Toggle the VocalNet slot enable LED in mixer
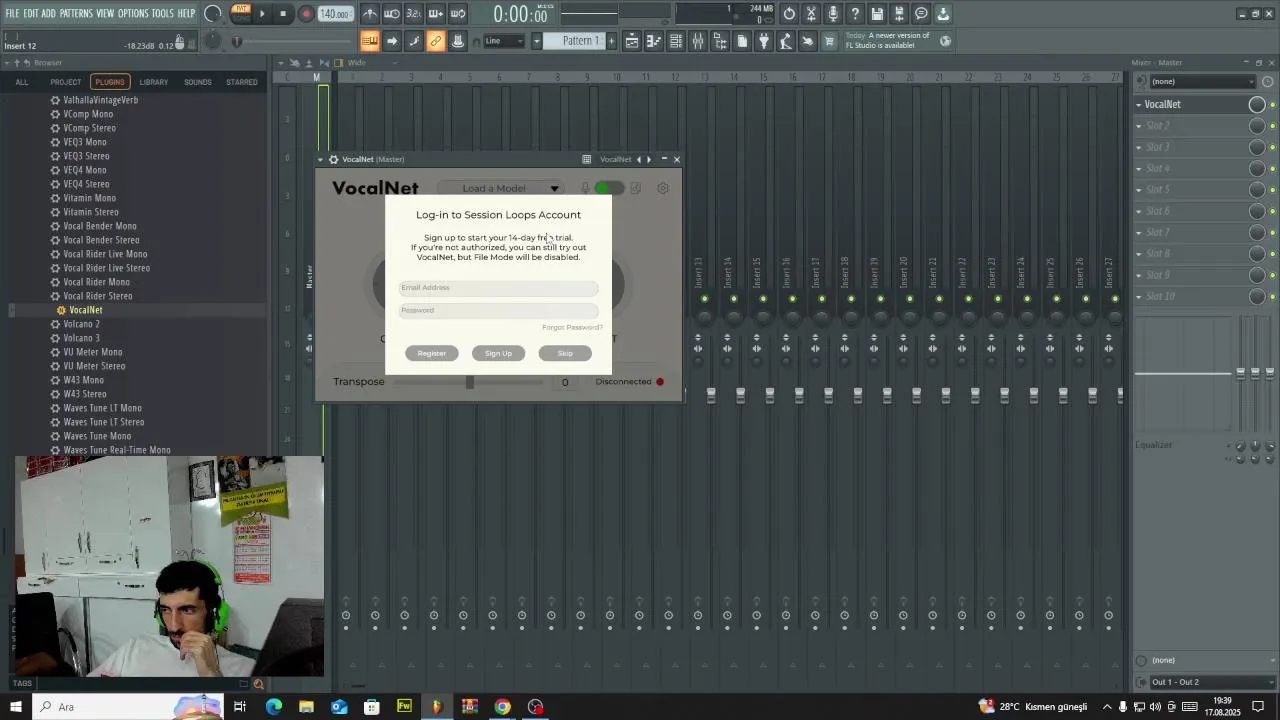 (1272, 105)
